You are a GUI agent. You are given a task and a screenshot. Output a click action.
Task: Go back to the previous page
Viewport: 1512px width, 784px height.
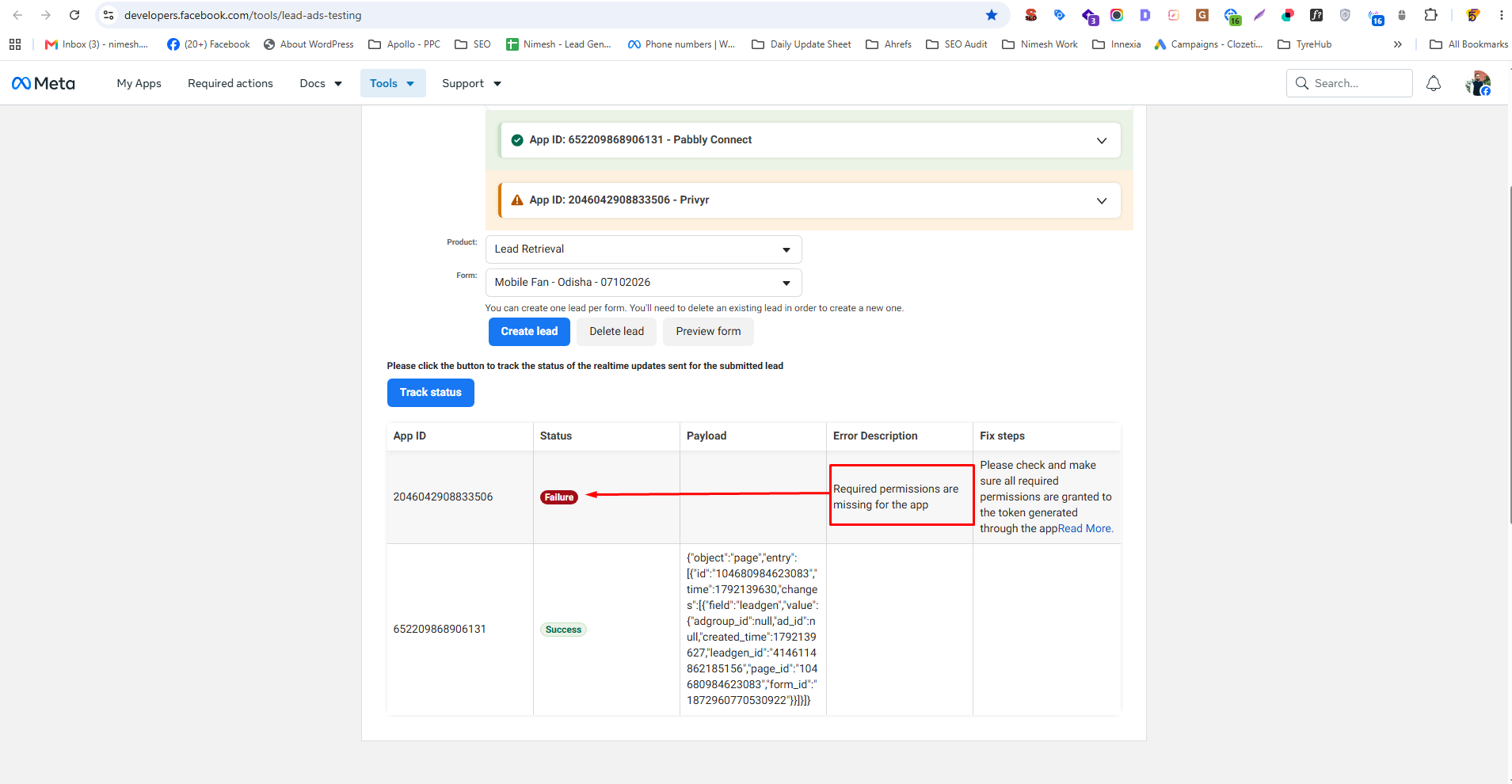tap(17, 15)
